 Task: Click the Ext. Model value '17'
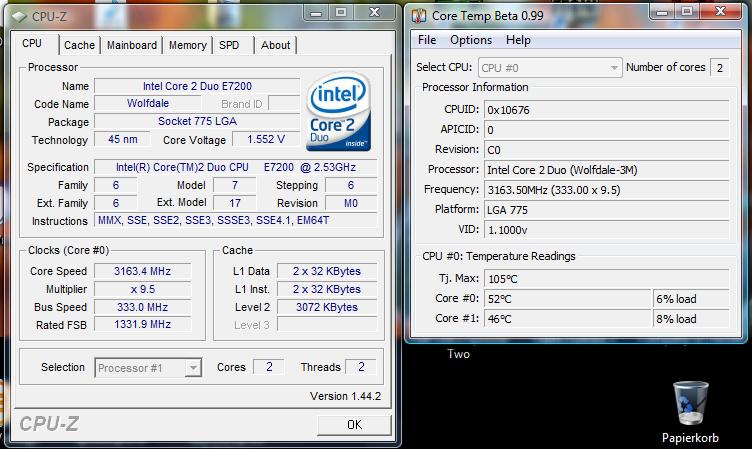point(235,203)
